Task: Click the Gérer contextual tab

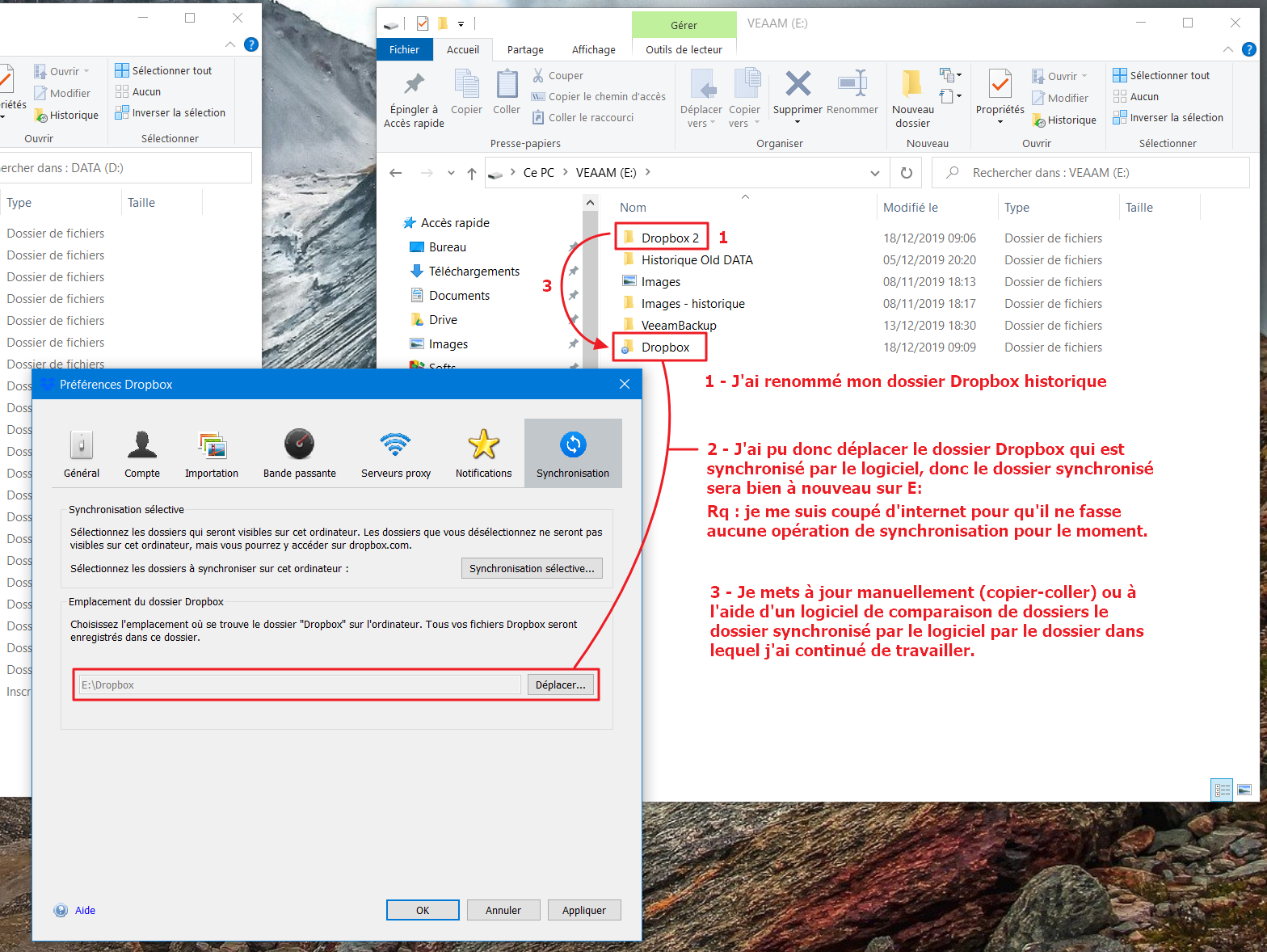Action: point(684,25)
